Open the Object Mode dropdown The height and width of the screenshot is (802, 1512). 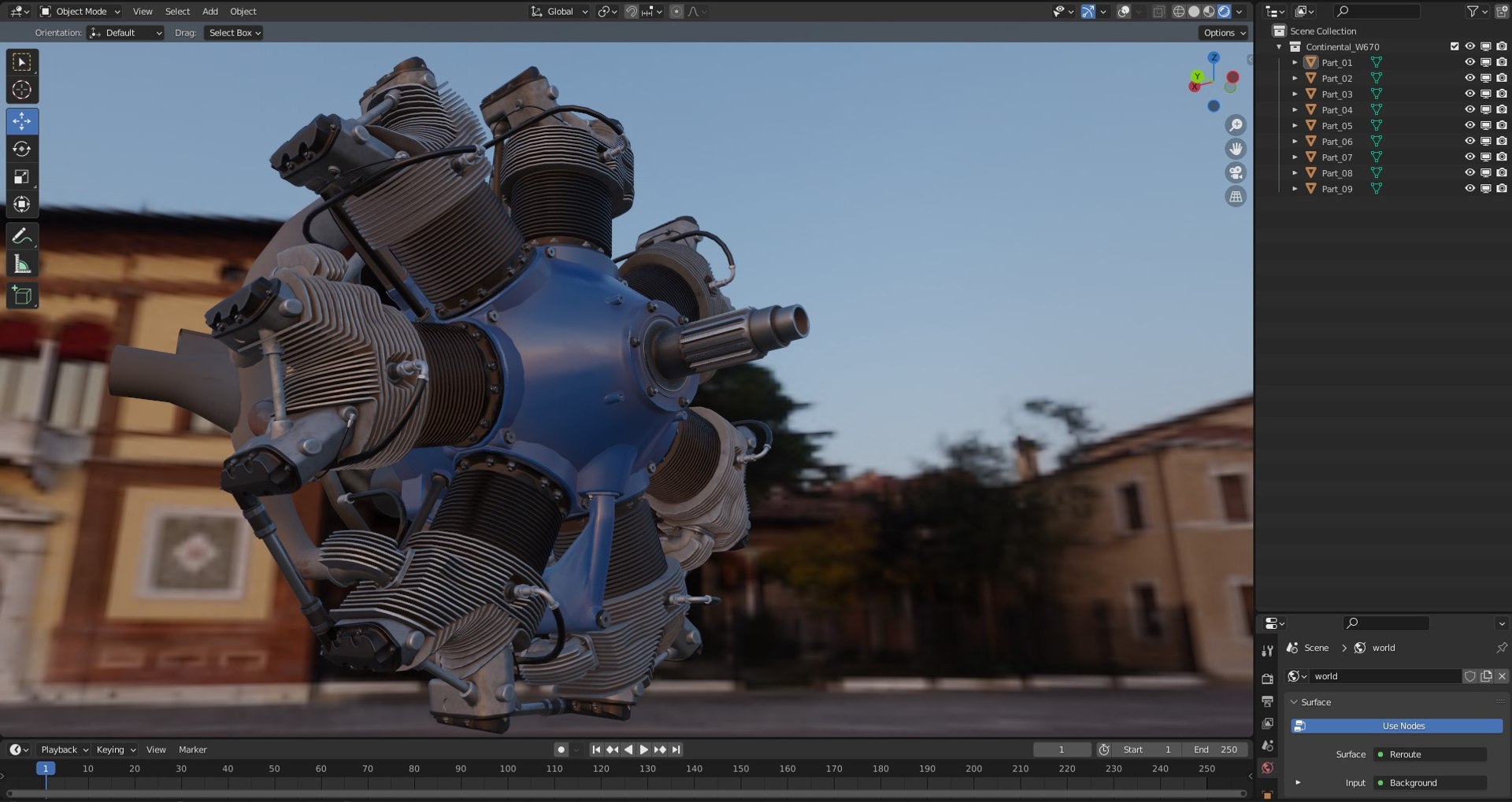pyautogui.click(x=80, y=12)
